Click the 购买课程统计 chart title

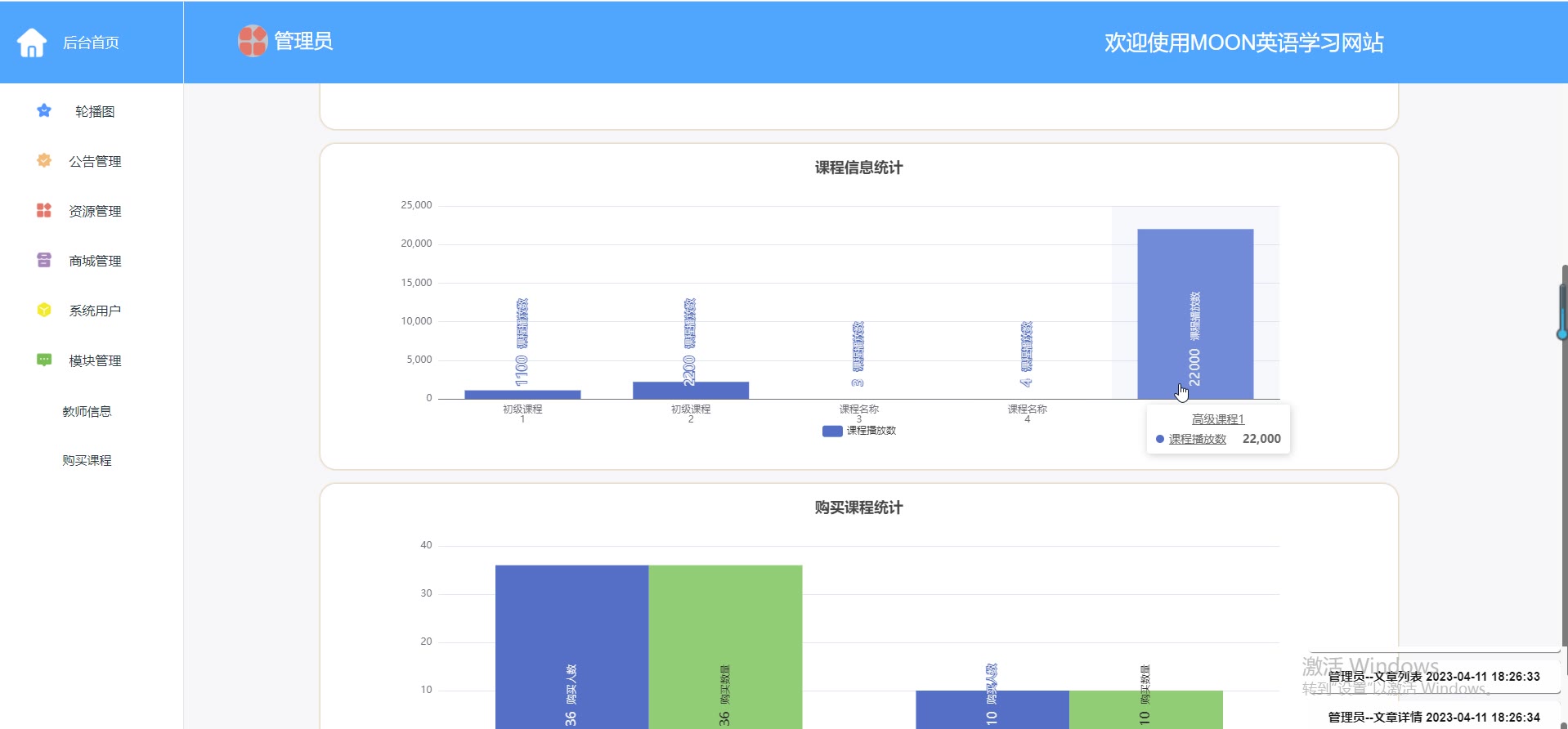[x=858, y=508]
